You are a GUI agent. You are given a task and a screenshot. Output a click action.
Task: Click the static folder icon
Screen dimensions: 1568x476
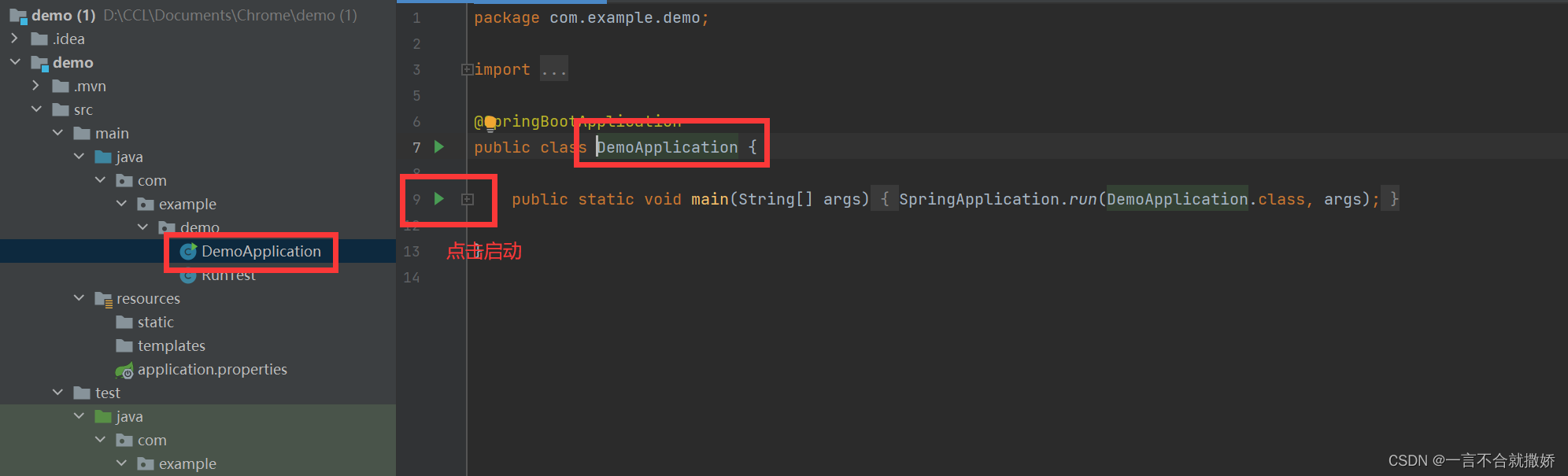tap(124, 322)
